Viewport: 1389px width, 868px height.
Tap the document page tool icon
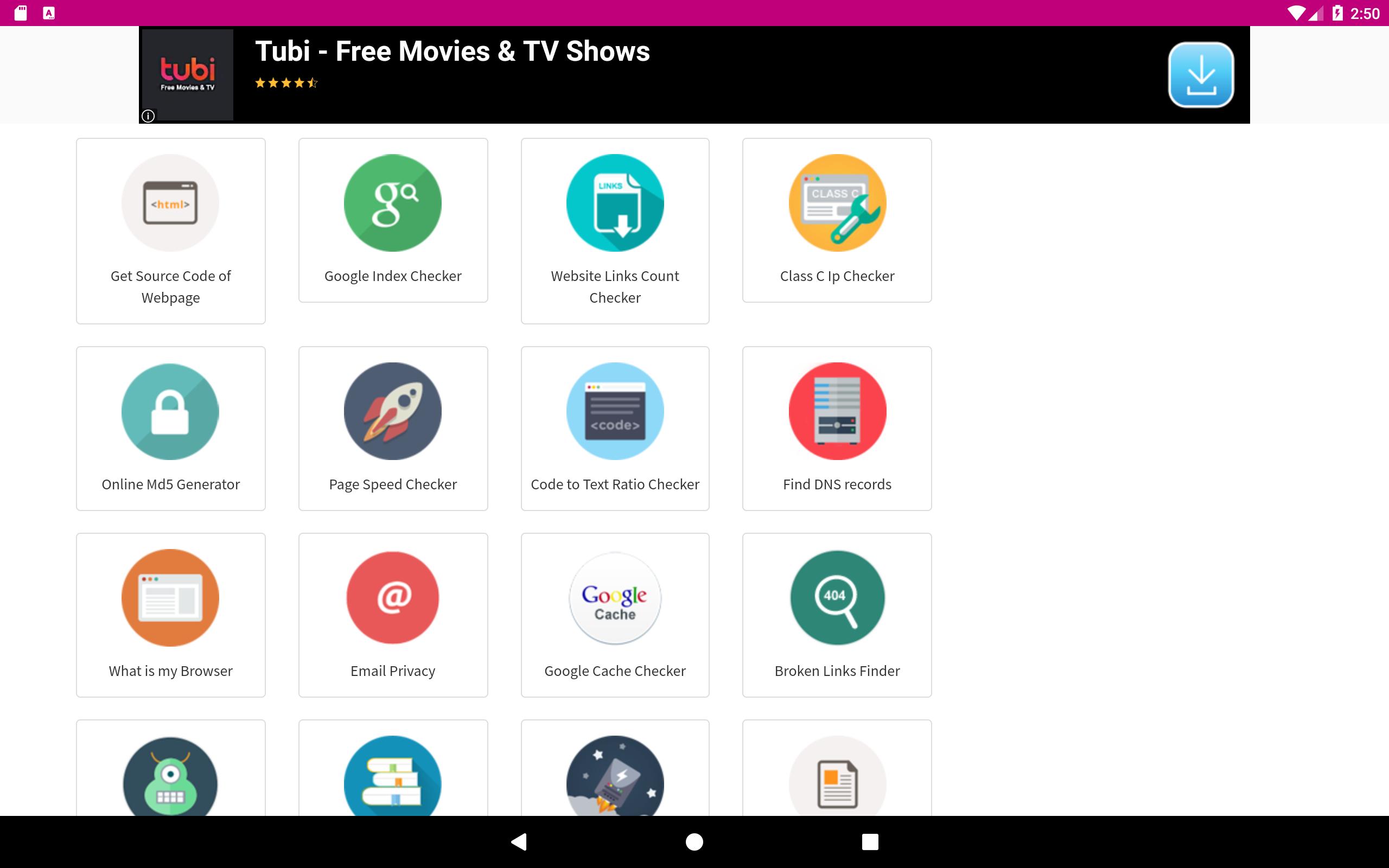coord(837,776)
